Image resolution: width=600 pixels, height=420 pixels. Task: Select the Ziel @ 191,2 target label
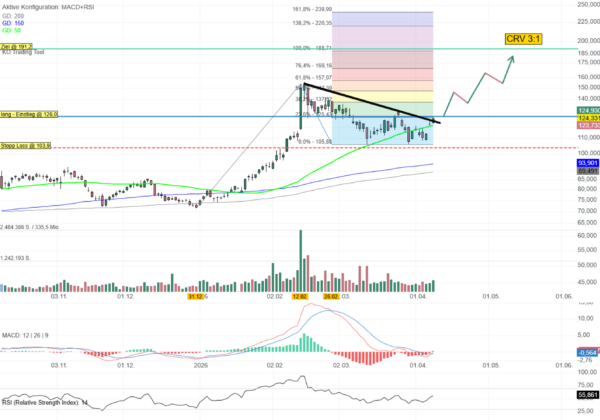point(17,46)
